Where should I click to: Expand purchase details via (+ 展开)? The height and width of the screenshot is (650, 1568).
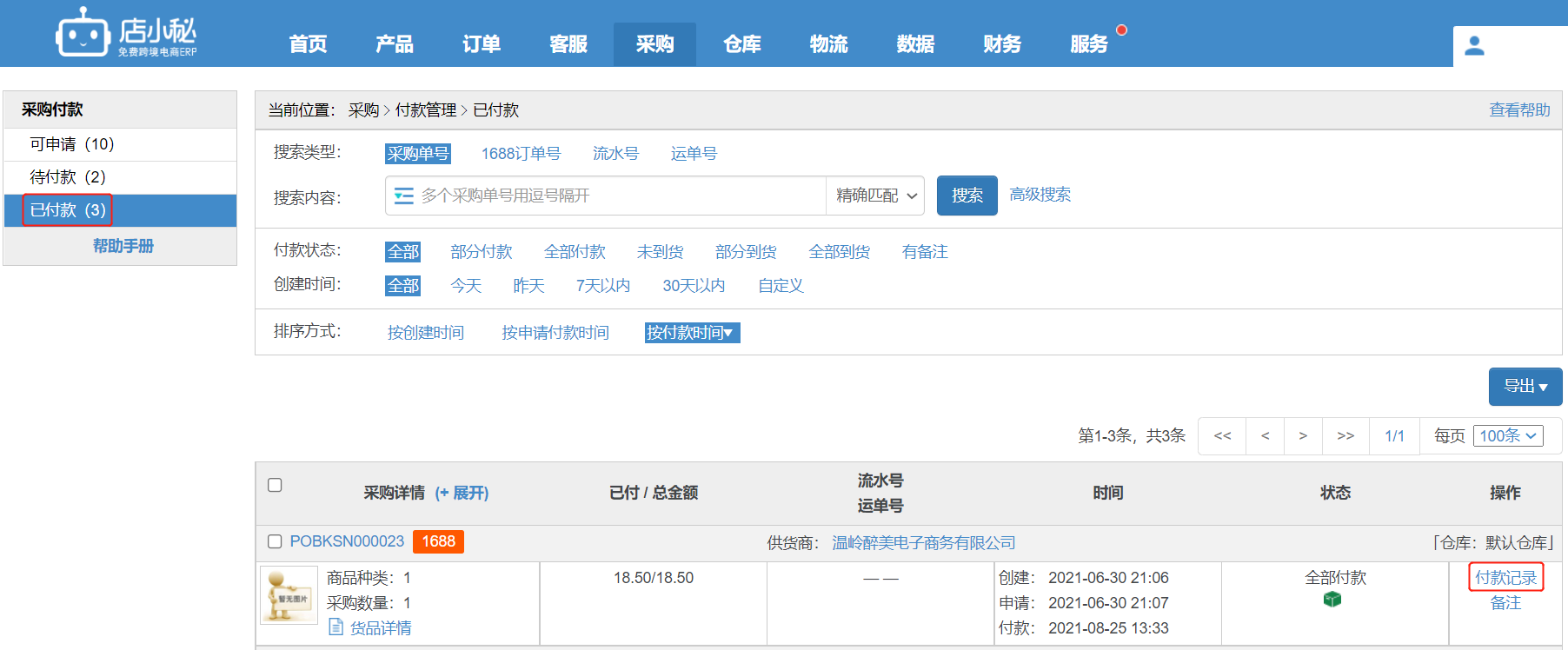(462, 493)
